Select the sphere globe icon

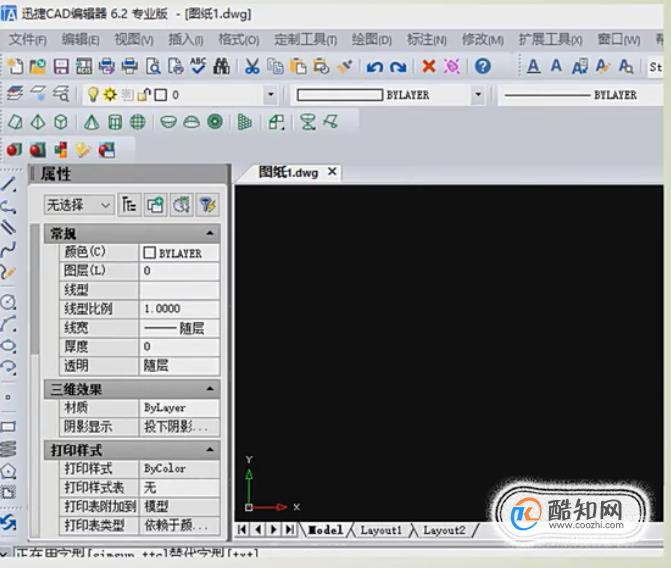pos(138,122)
